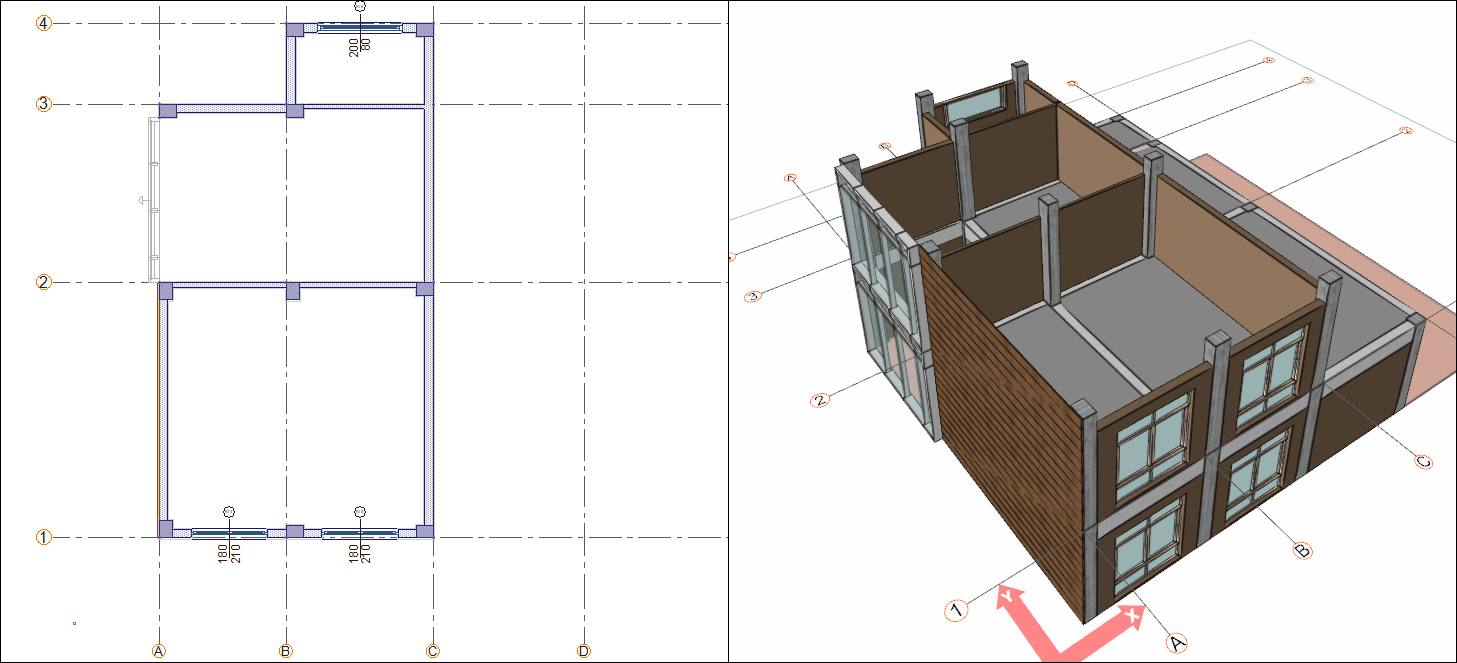Click grid marker 2 in plan view
This screenshot has width=1457, height=663.
pyautogui.click(x=44, y=282)
